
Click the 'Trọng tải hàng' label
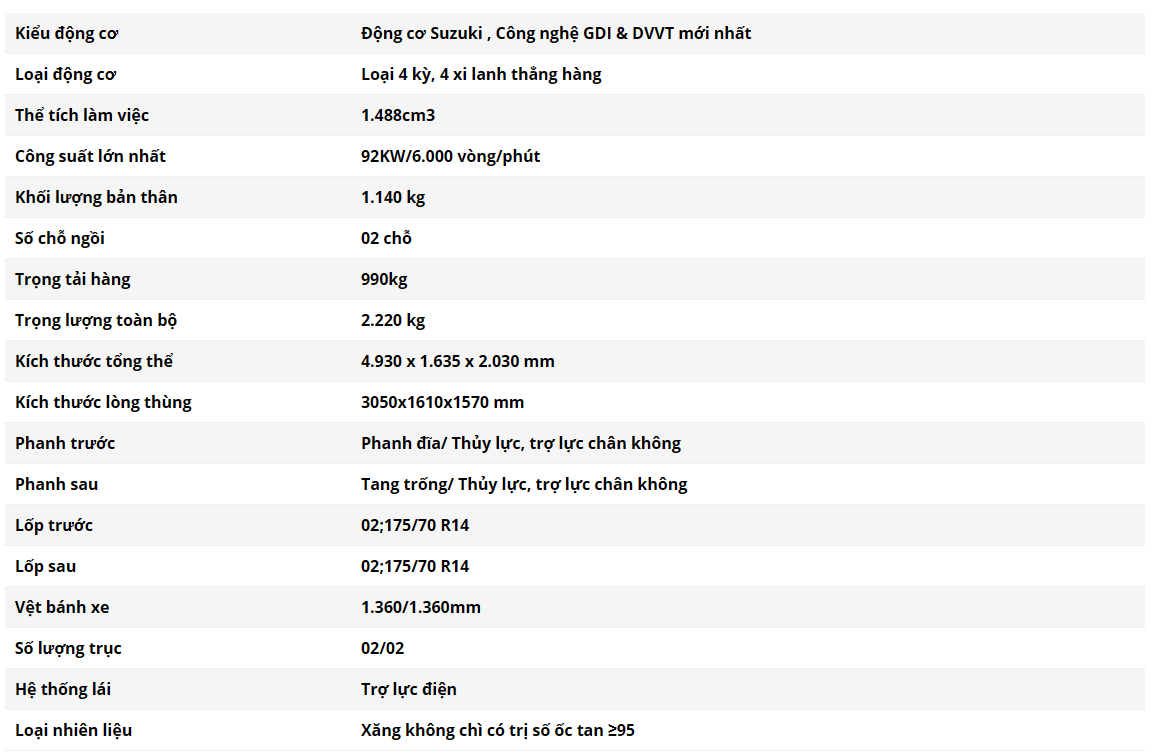click(x=72, y=279)
